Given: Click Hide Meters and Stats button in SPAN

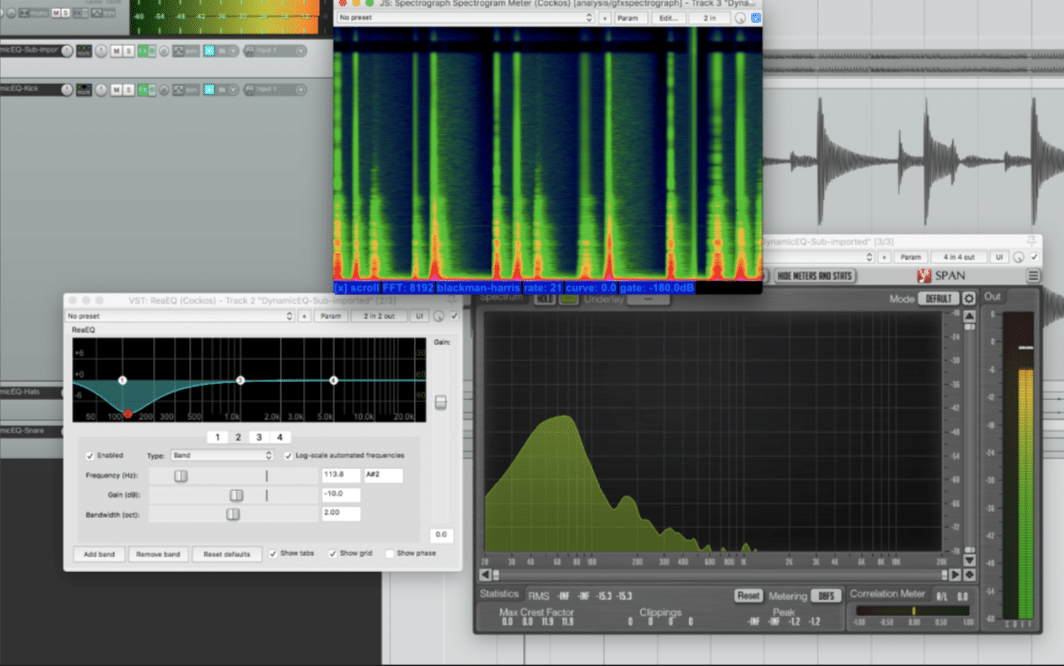Looking at the screenshot, I should (x=814, y=276).
